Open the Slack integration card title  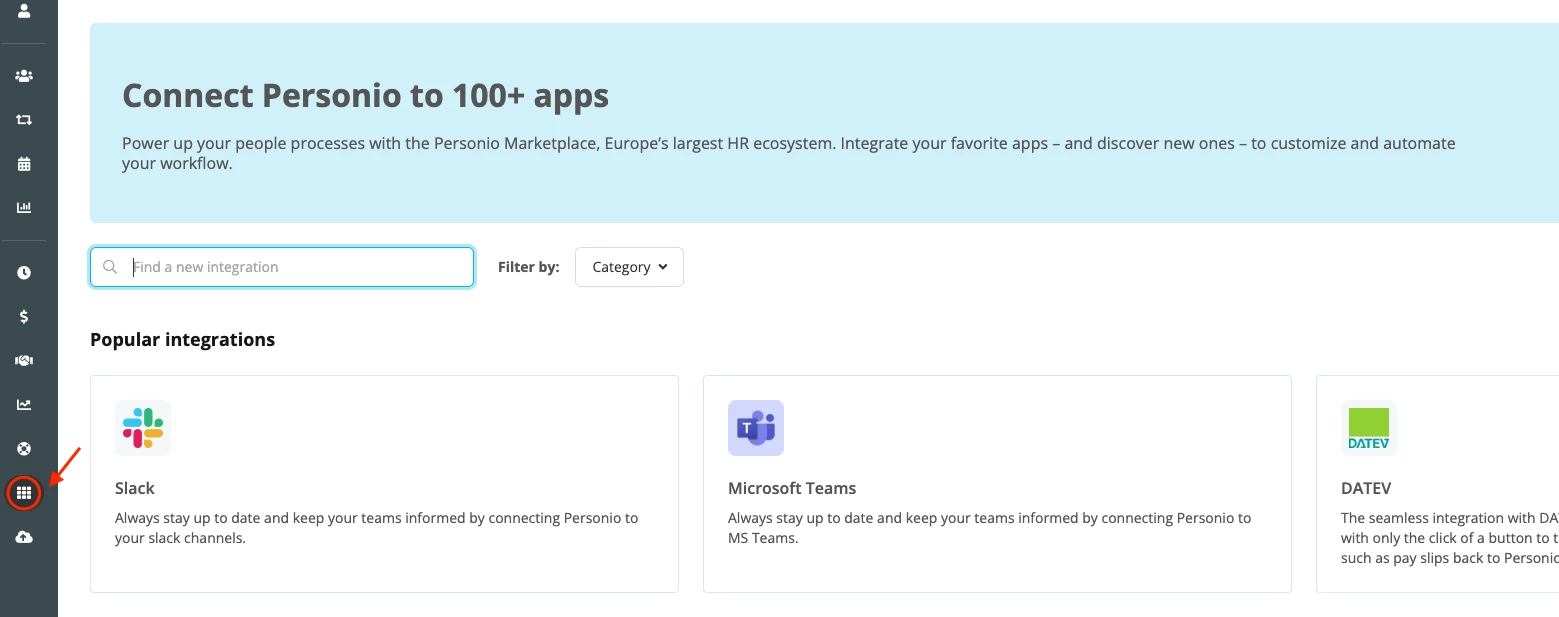pyautogui.click(x=135, y=488)
